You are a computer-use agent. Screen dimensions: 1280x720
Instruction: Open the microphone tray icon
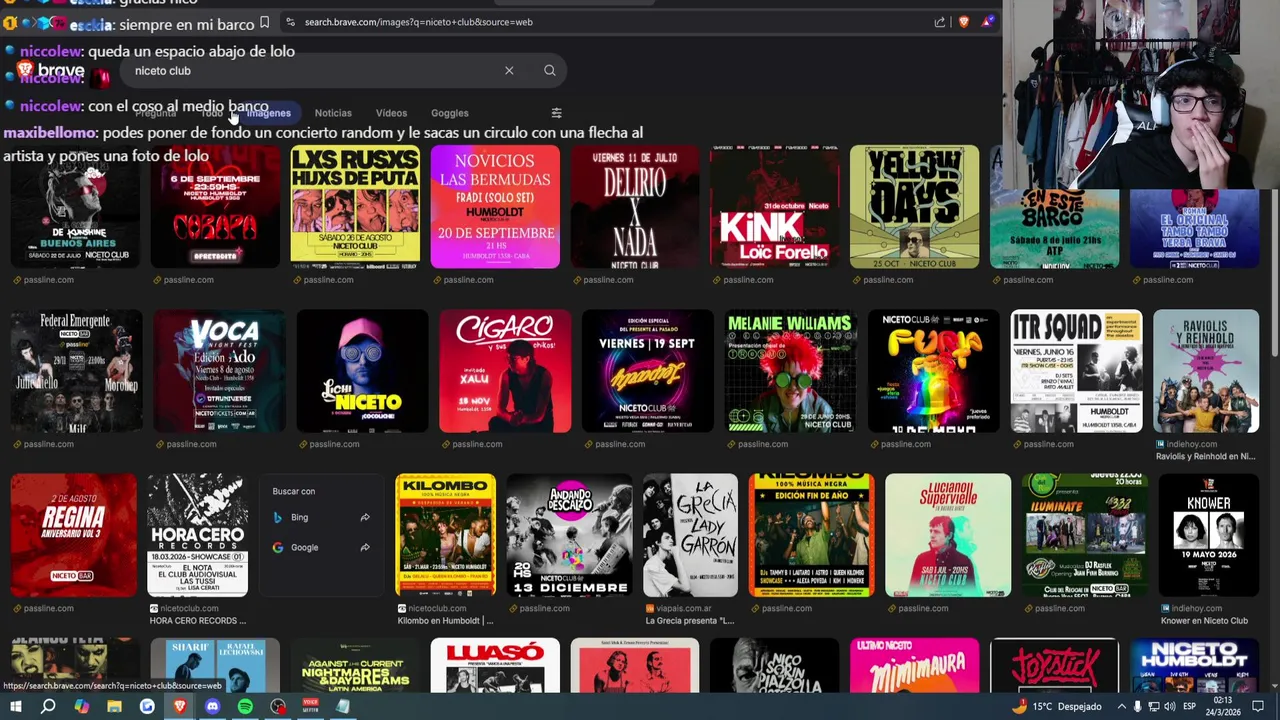point(1137,707)
